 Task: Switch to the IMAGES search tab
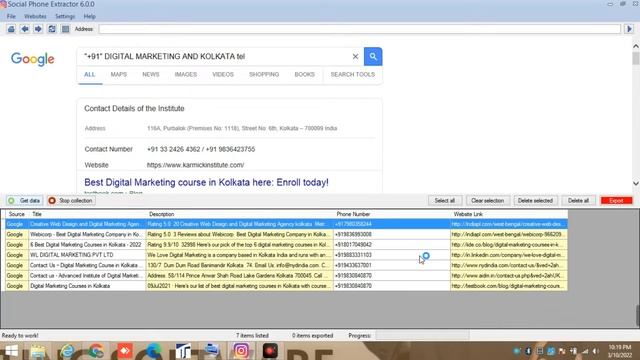click(x=186, y=74)
